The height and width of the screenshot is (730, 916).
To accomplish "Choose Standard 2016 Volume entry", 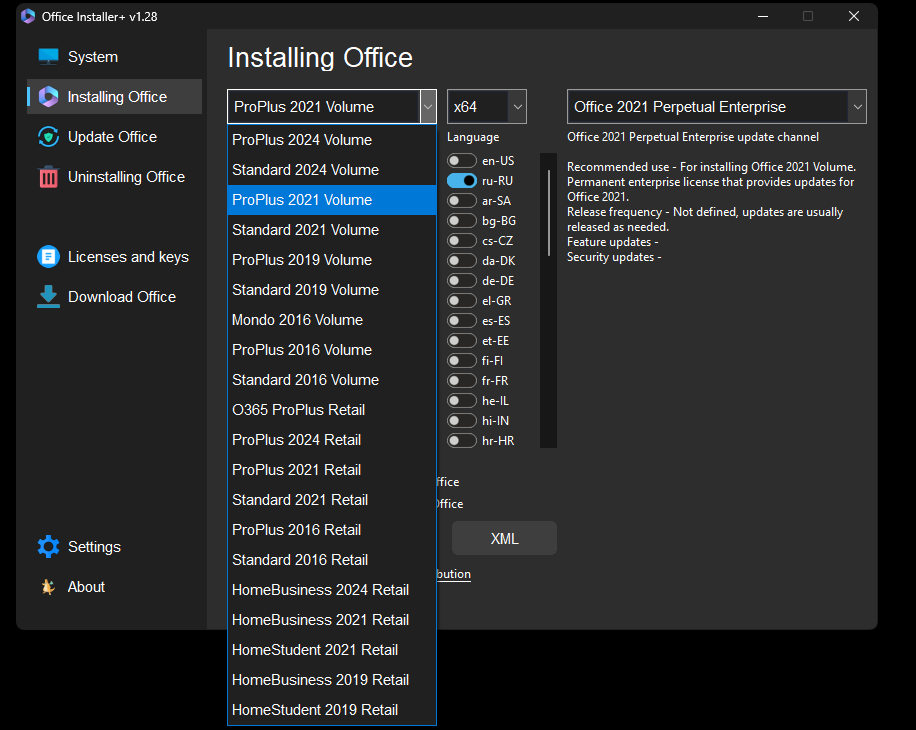I will [x=332, y=380].
